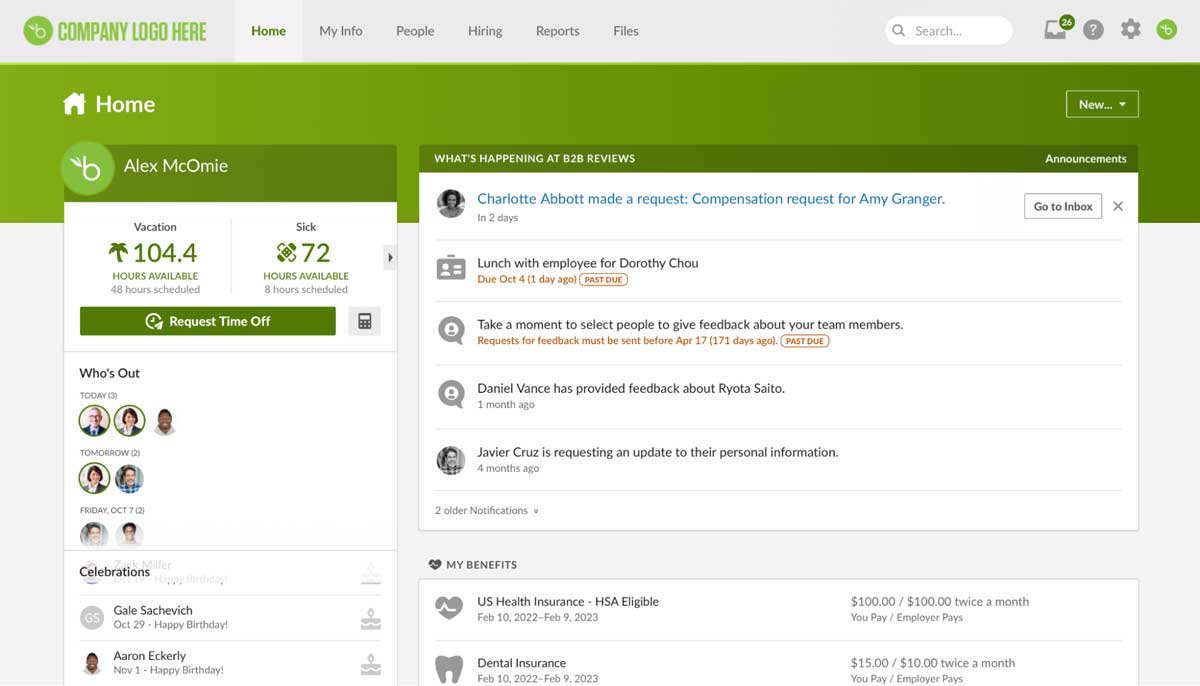Click the heart icon next to US Health Insurance
Screen dimensions: 1200x686
(449, 607)
